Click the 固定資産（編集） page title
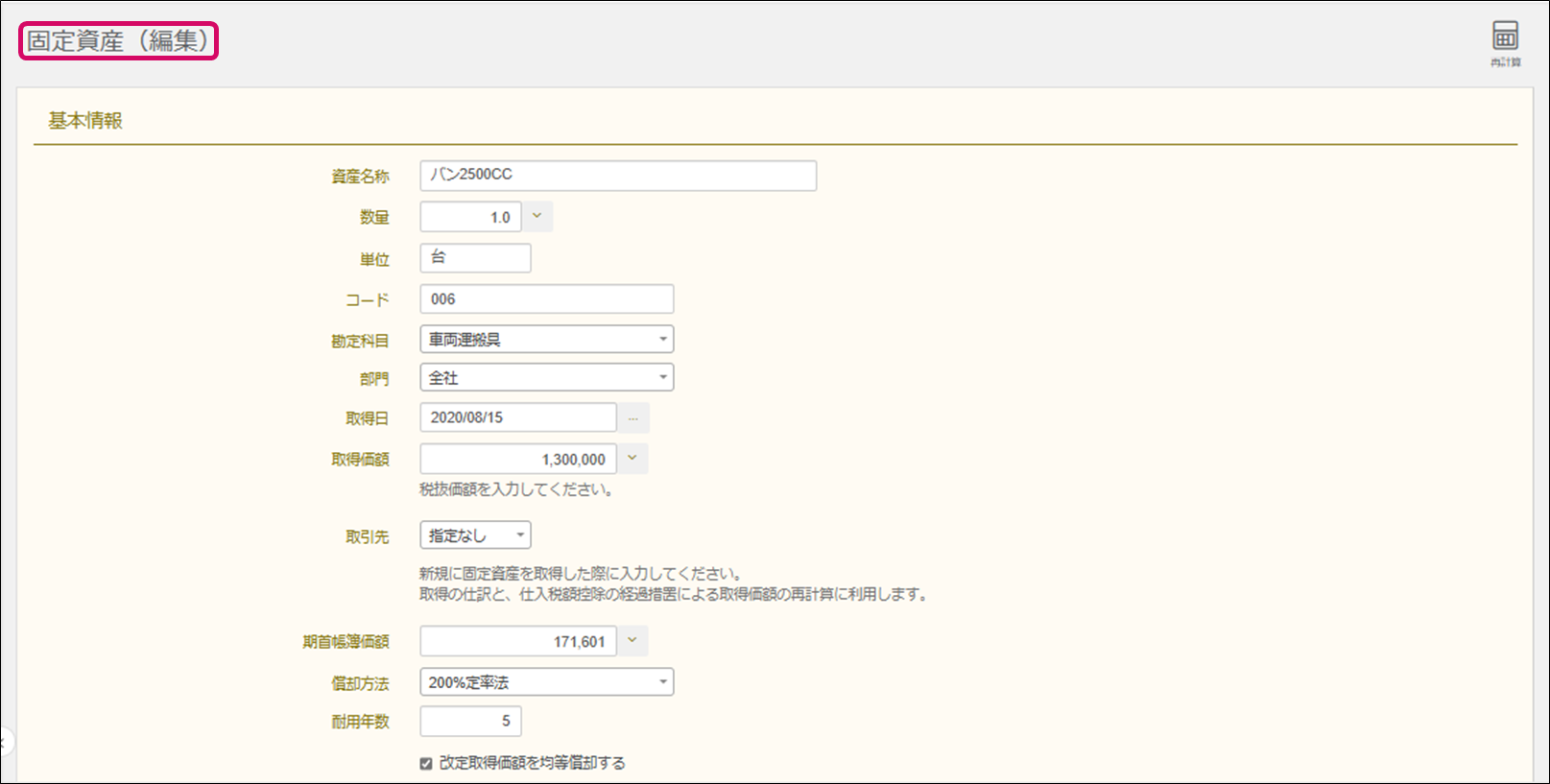 [118, 41]
